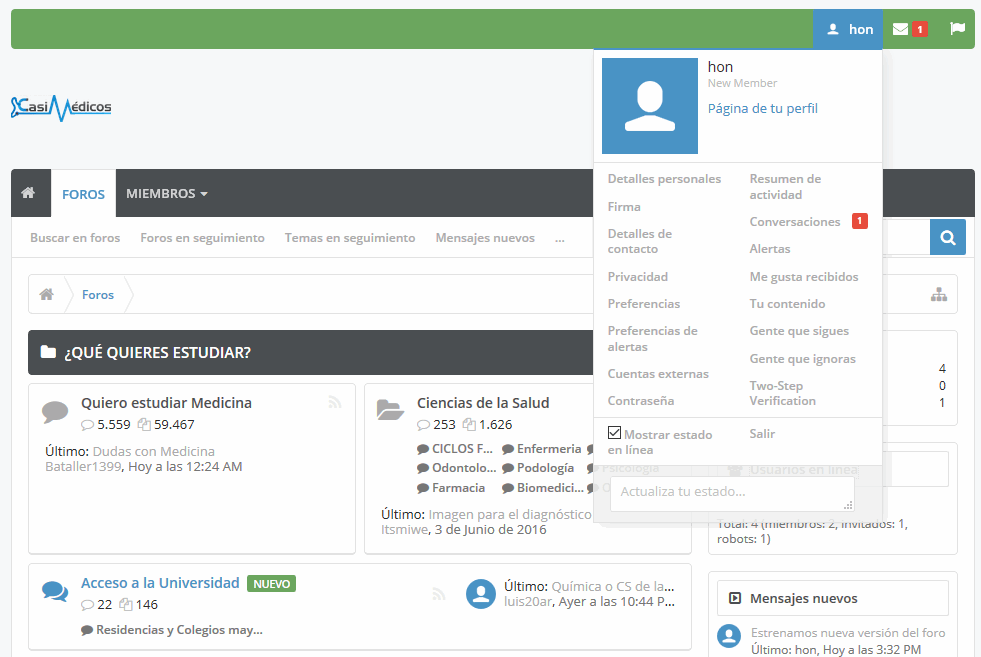Open the Podología subforum

point(545,468)
